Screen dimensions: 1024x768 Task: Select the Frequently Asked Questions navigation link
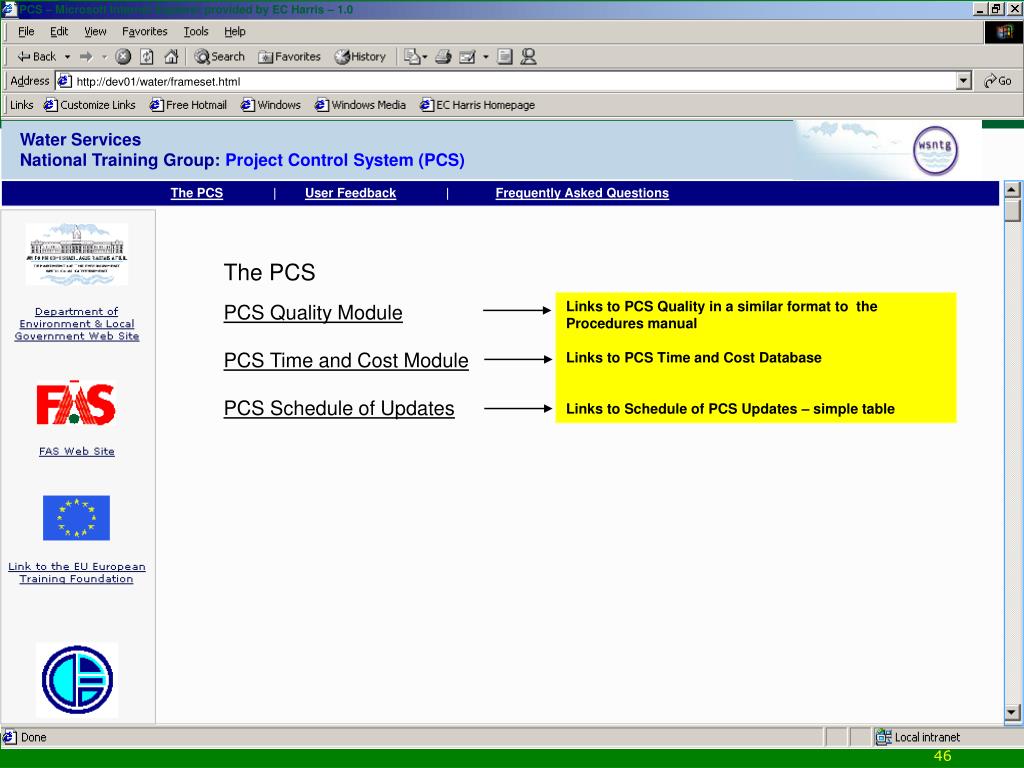point(582,193)
